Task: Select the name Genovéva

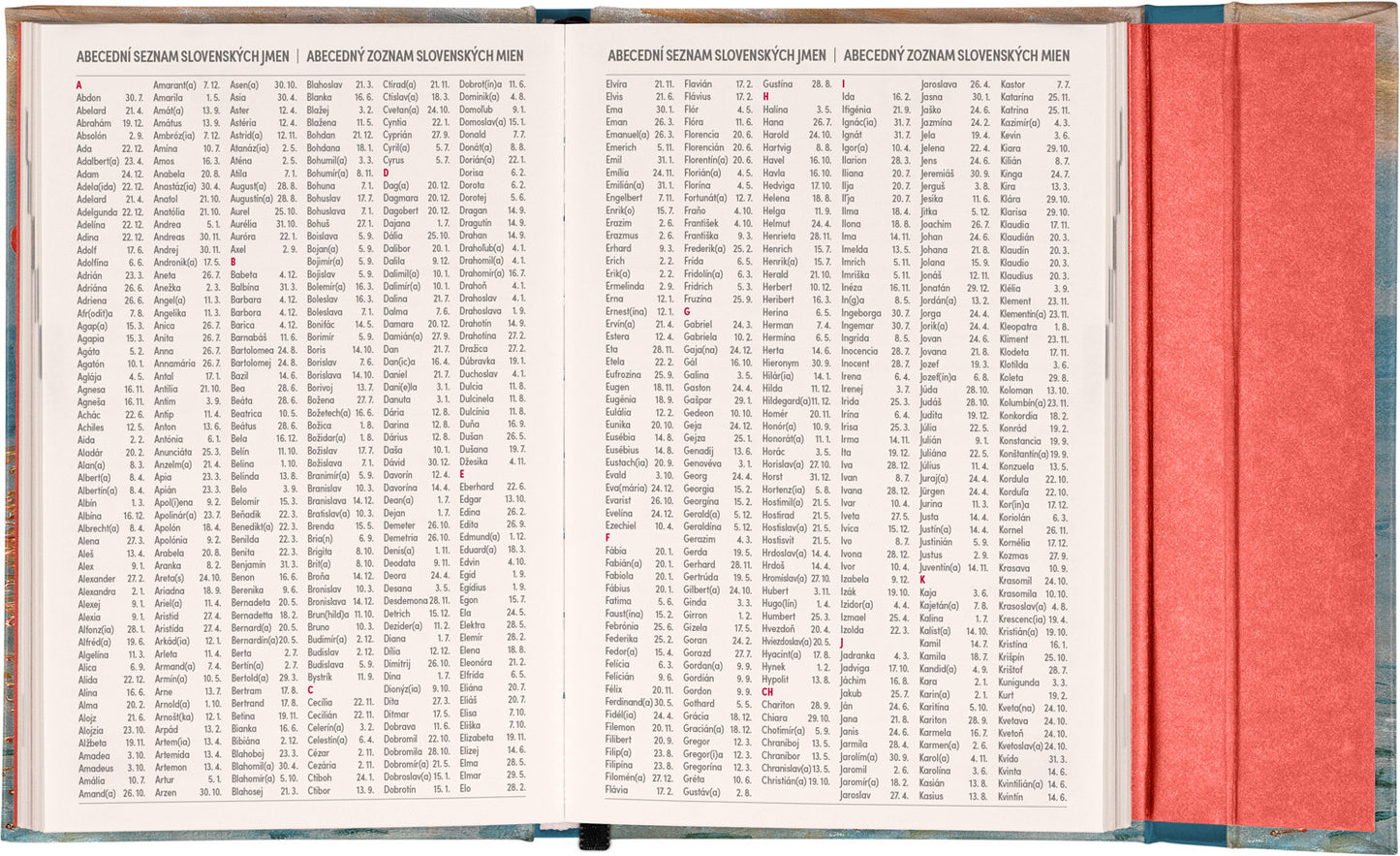Action: (702, 464)
